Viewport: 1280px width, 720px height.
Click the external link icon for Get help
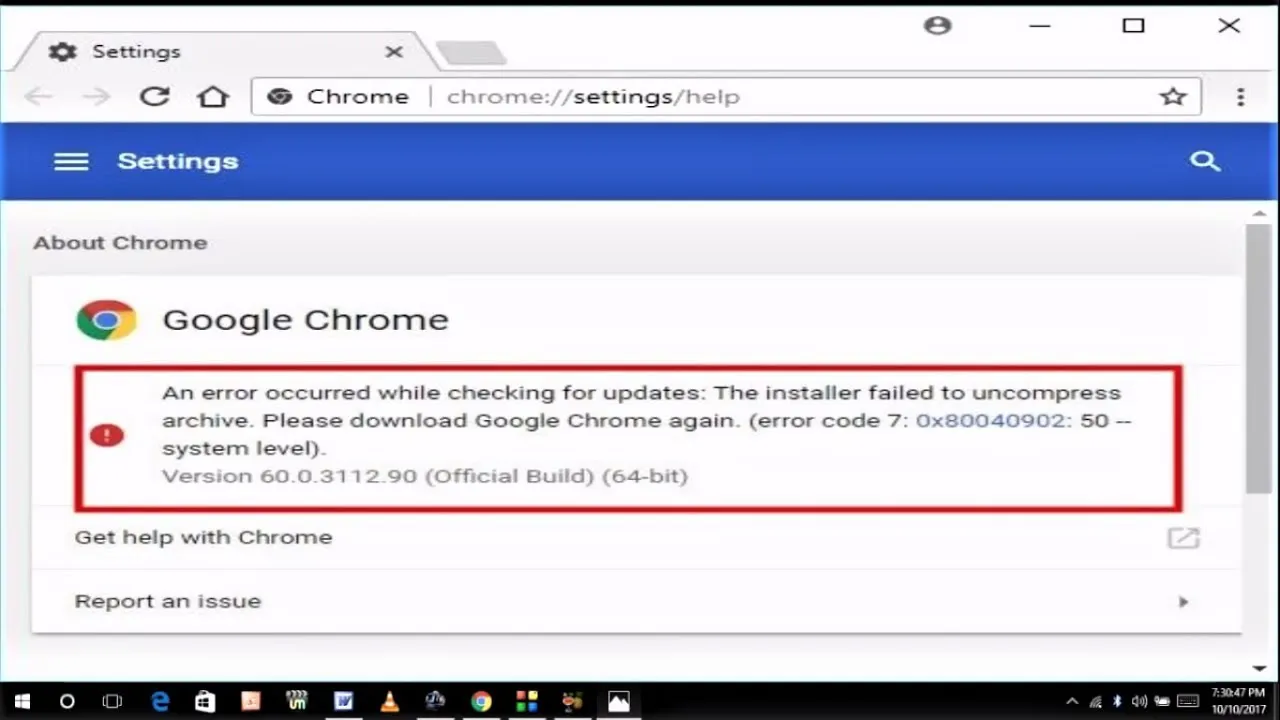[1183, 537]
